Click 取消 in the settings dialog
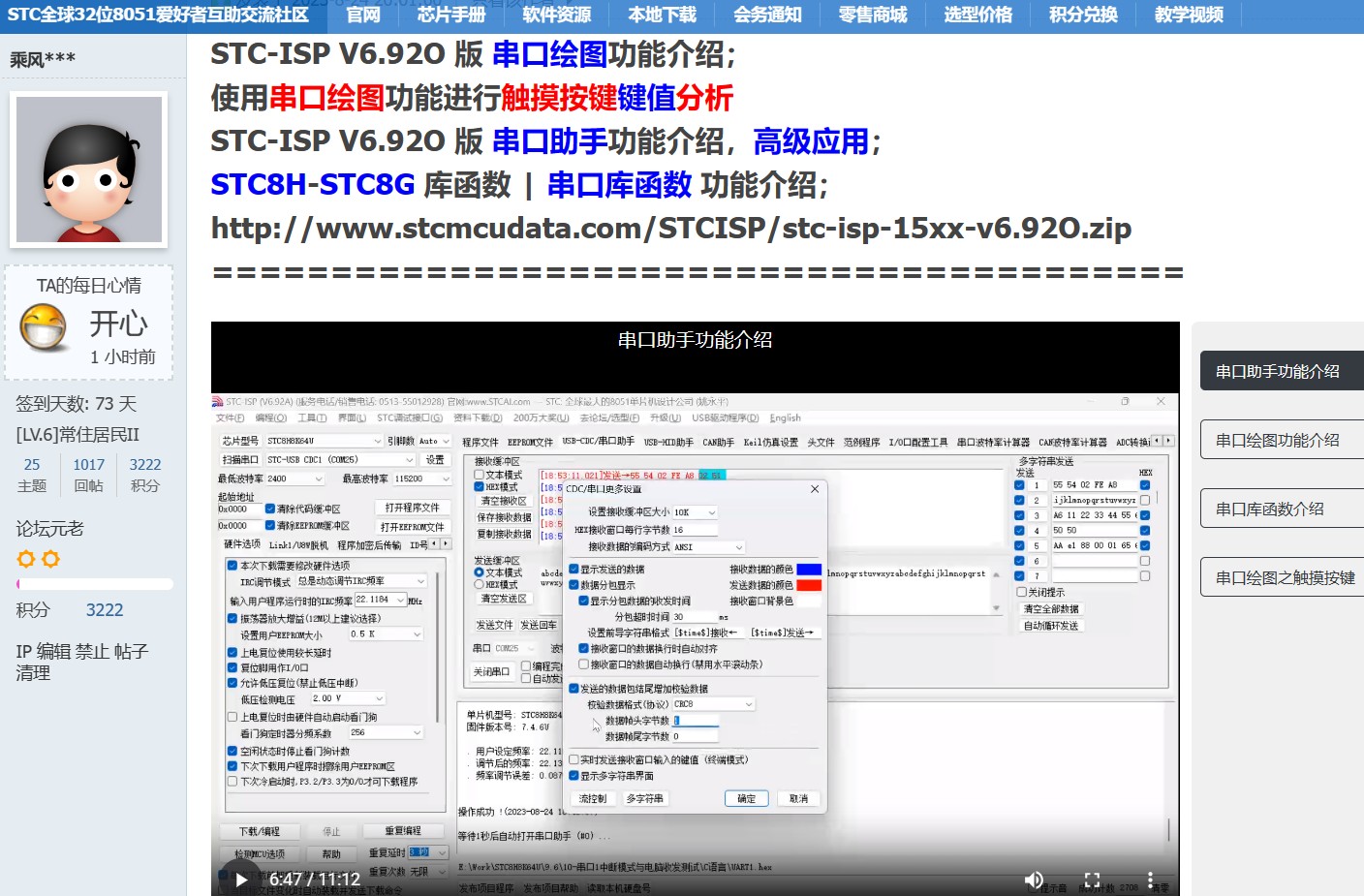This screenshot has height=896, width=1364. (798, 798)
